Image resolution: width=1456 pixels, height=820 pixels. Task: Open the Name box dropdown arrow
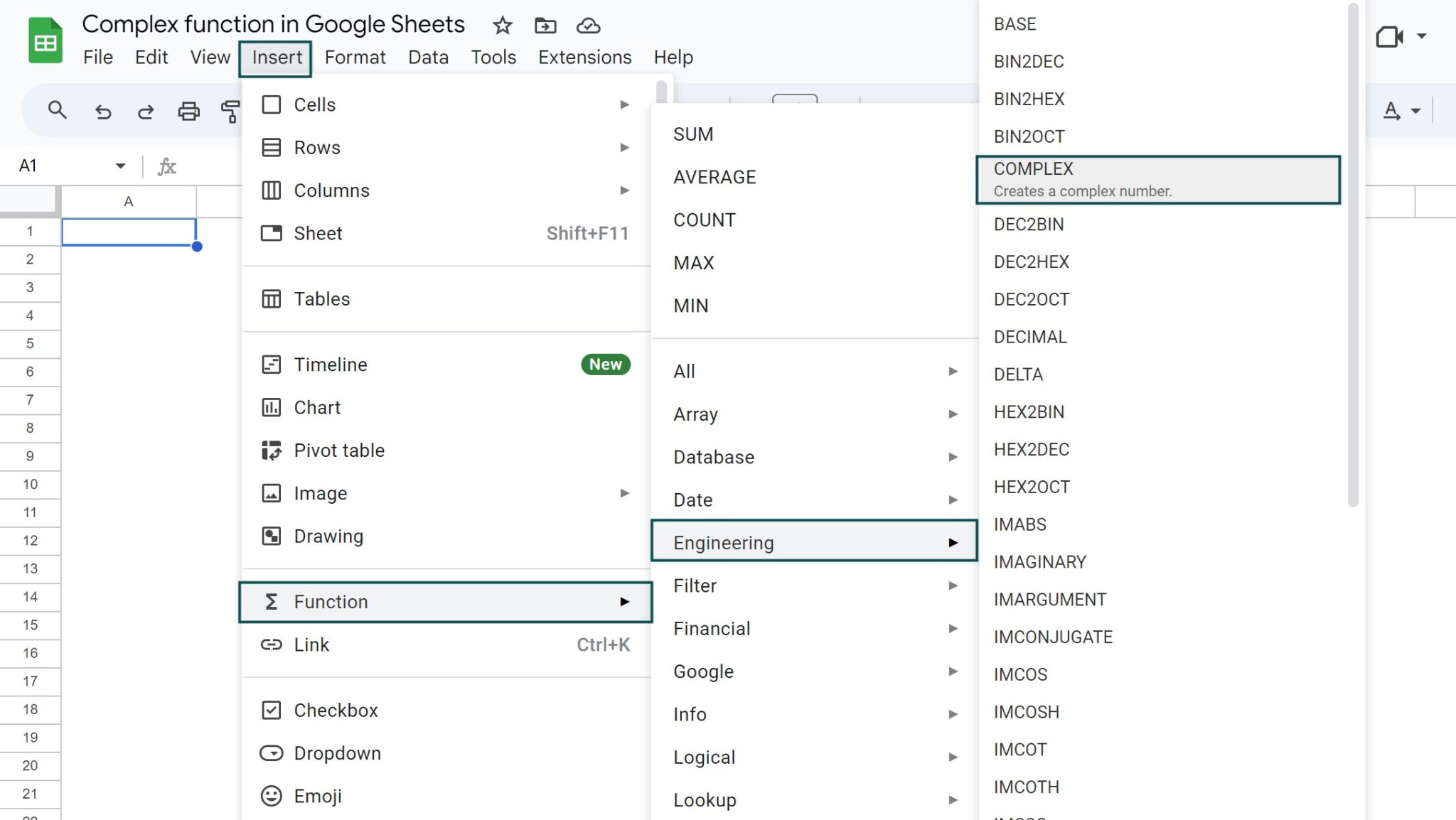click(120, 166)
